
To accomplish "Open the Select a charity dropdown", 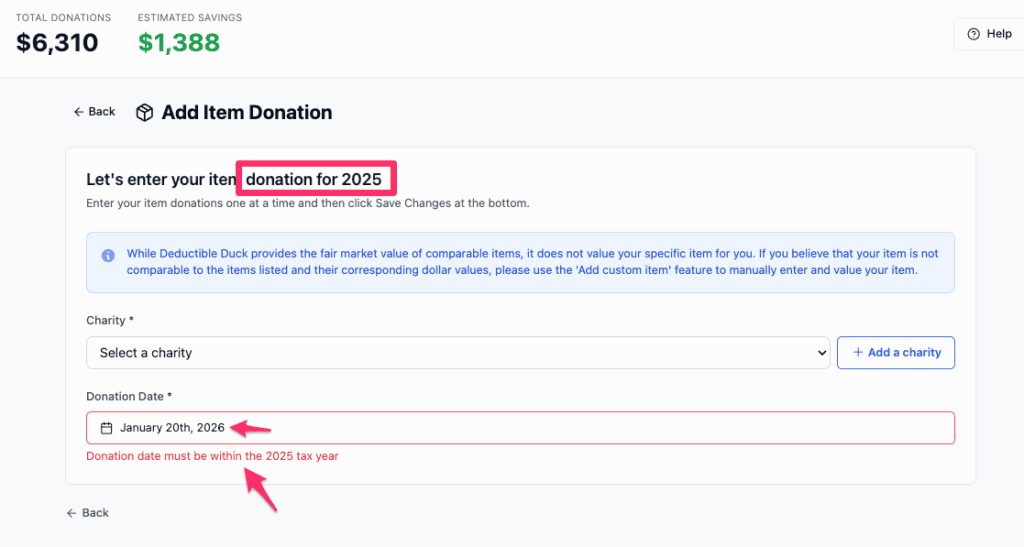I will tap(458, 353).
